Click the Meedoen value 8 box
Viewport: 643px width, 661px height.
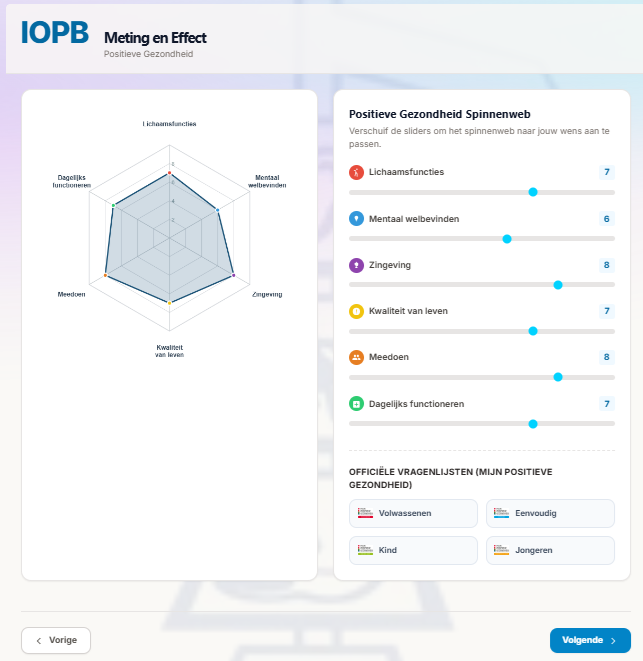point(607,357)
